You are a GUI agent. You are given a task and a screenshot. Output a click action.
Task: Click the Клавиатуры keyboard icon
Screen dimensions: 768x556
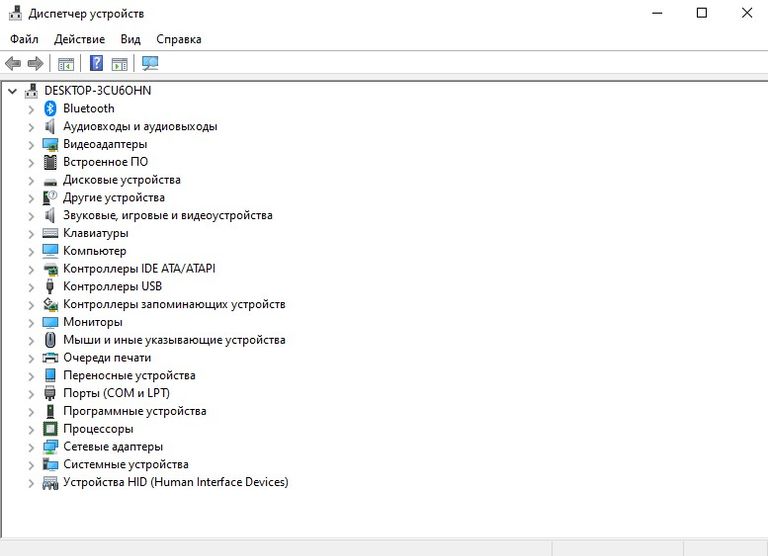(50, 233)
